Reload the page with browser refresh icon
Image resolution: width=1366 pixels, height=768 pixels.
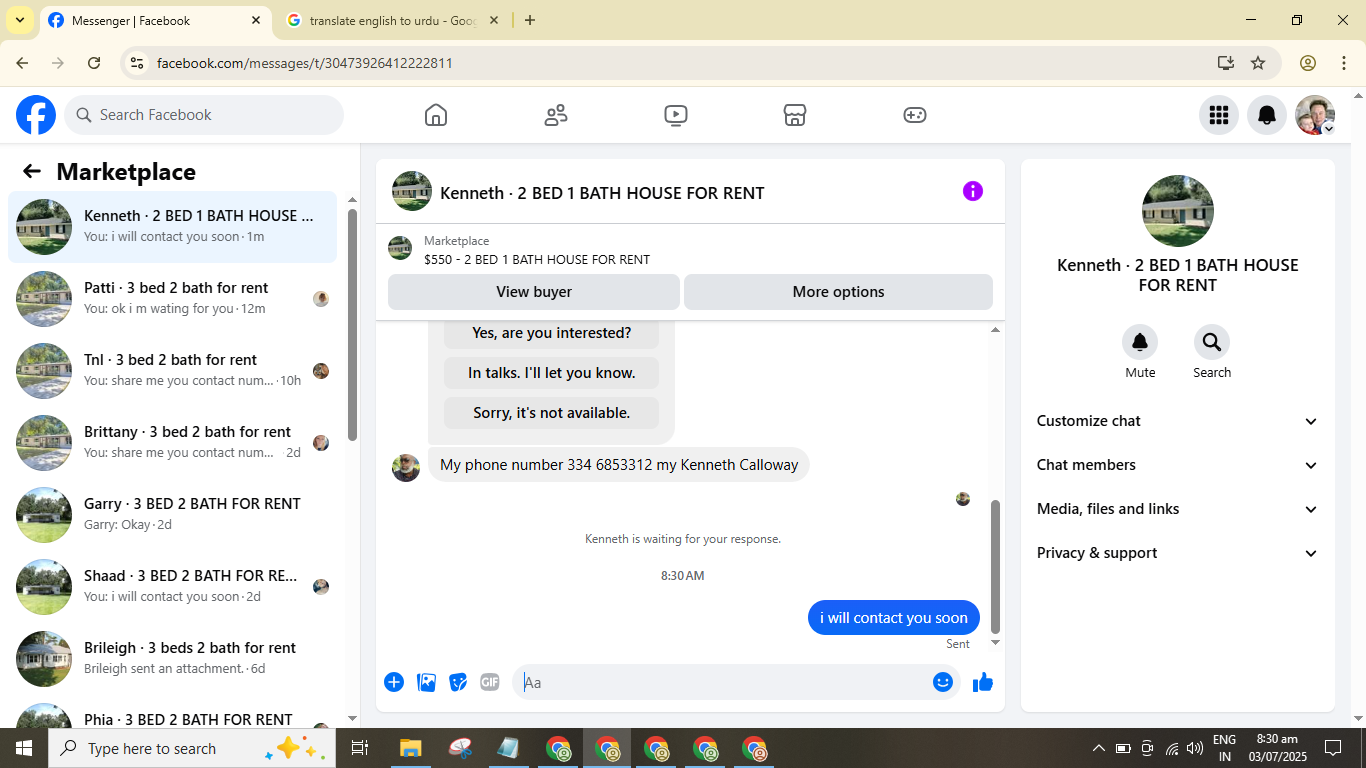[x=94, y=63]
